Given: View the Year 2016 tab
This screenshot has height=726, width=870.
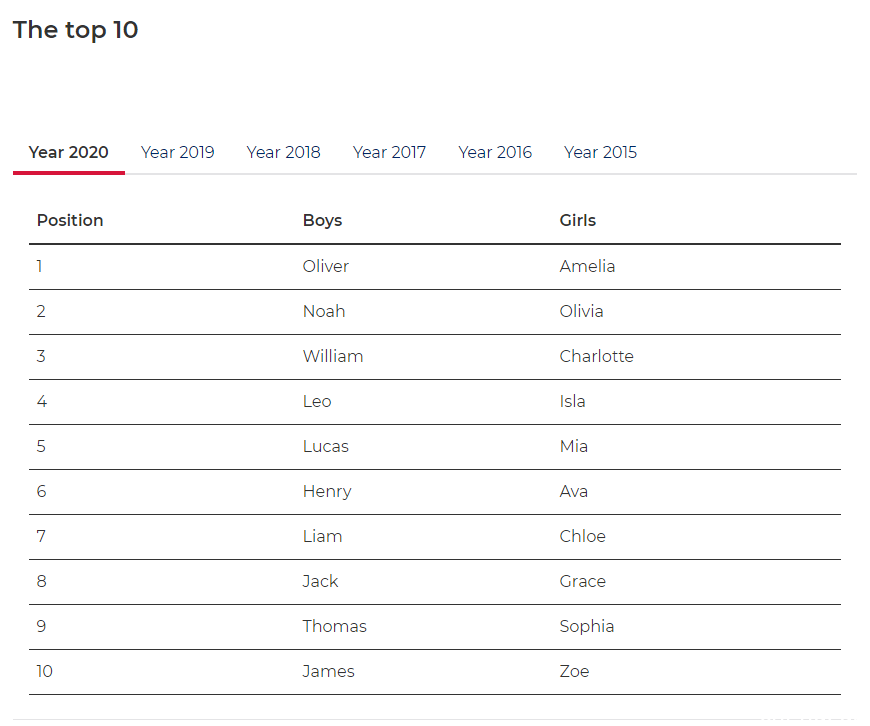Looking at the screenshot, I should point(495,152).
